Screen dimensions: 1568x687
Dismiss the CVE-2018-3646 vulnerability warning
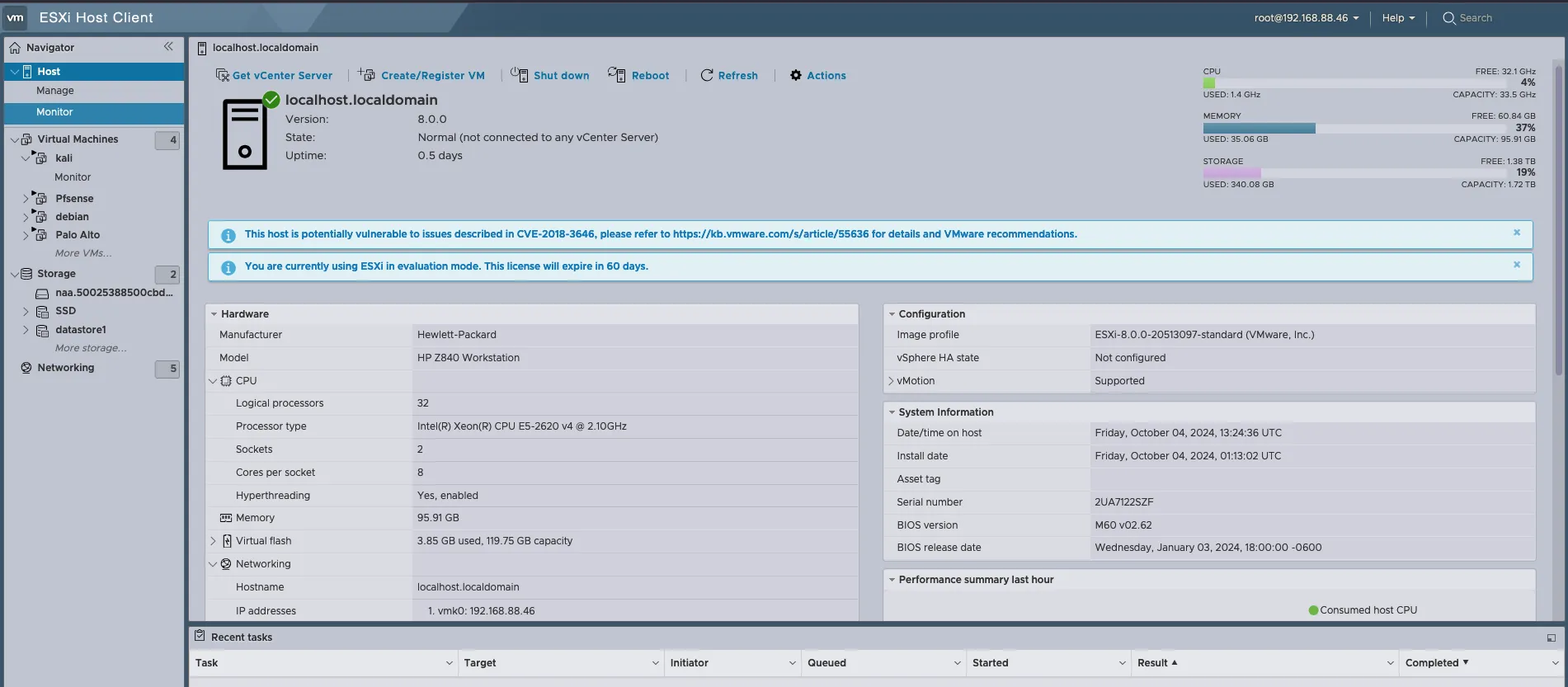tap(1516, 233)
